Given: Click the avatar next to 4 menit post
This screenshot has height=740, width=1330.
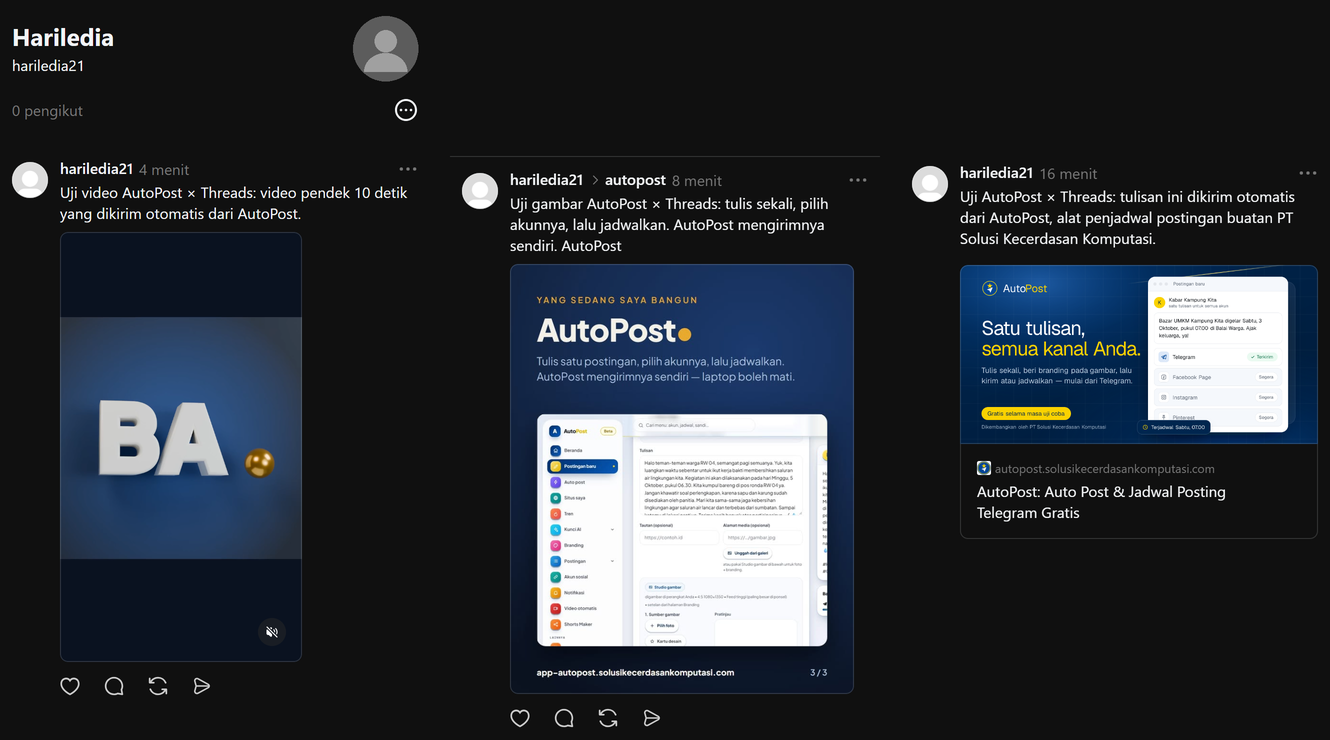Looking at the screenshot, I should click(x=30, y=180).
